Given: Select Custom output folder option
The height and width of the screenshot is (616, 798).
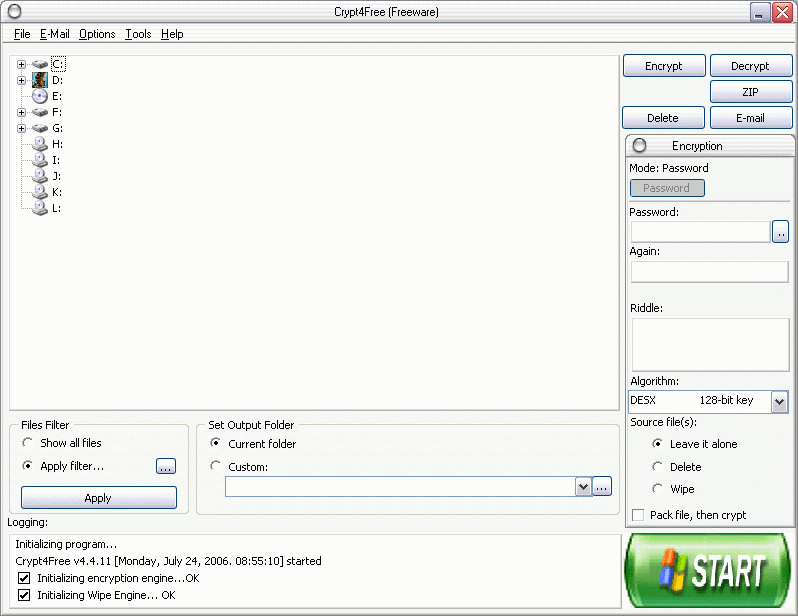Looking at the screenshot, I should (216, 466).
